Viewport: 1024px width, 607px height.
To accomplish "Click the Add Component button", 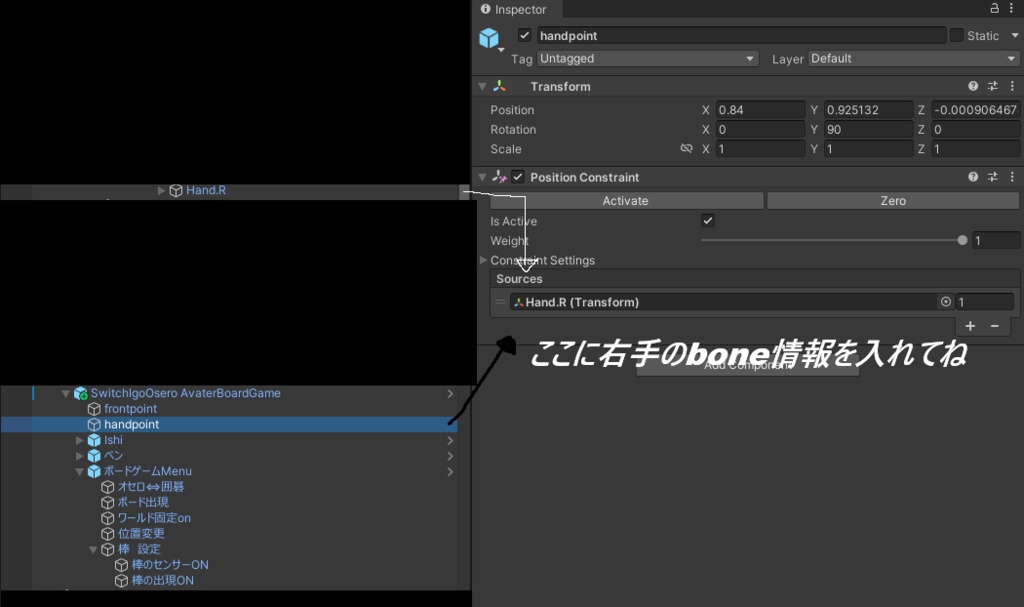I will pyautogui.click(x=747, y=367).
